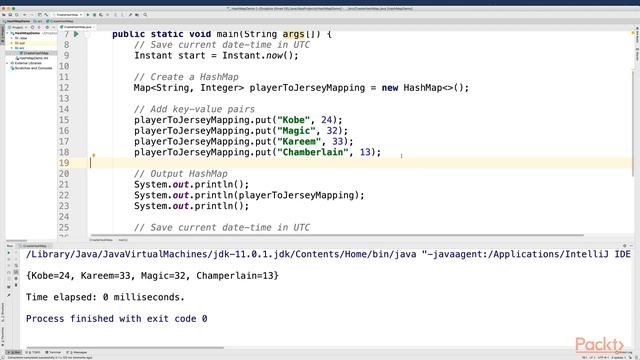Click the green Run button in main toolbar
Image resolution: width=640 pixels, height=360 pixels.
click(88, 15)
